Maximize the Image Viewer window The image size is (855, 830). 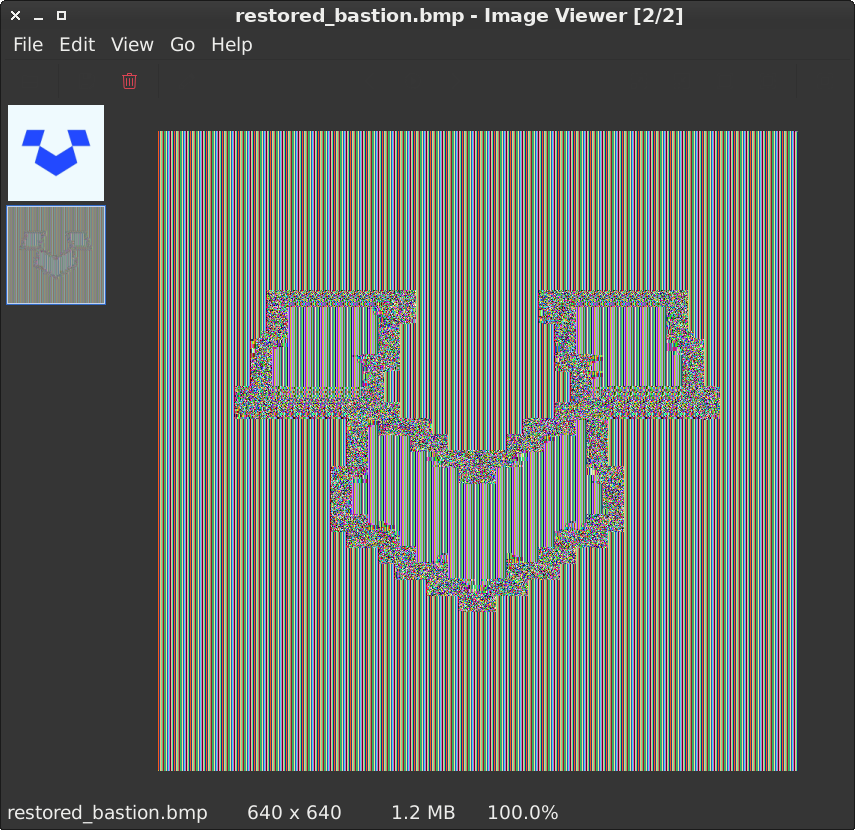(x=62, y=16)
